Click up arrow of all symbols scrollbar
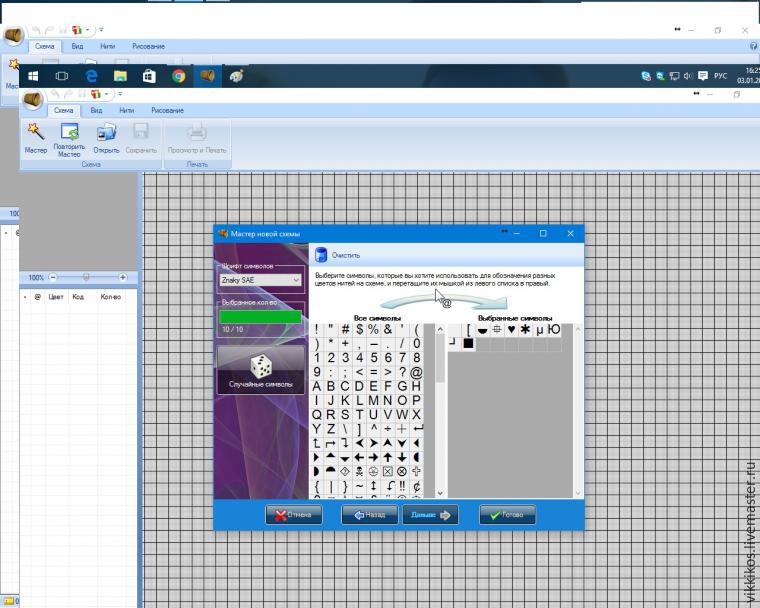 pyautogui.click(x=440, y=330)
